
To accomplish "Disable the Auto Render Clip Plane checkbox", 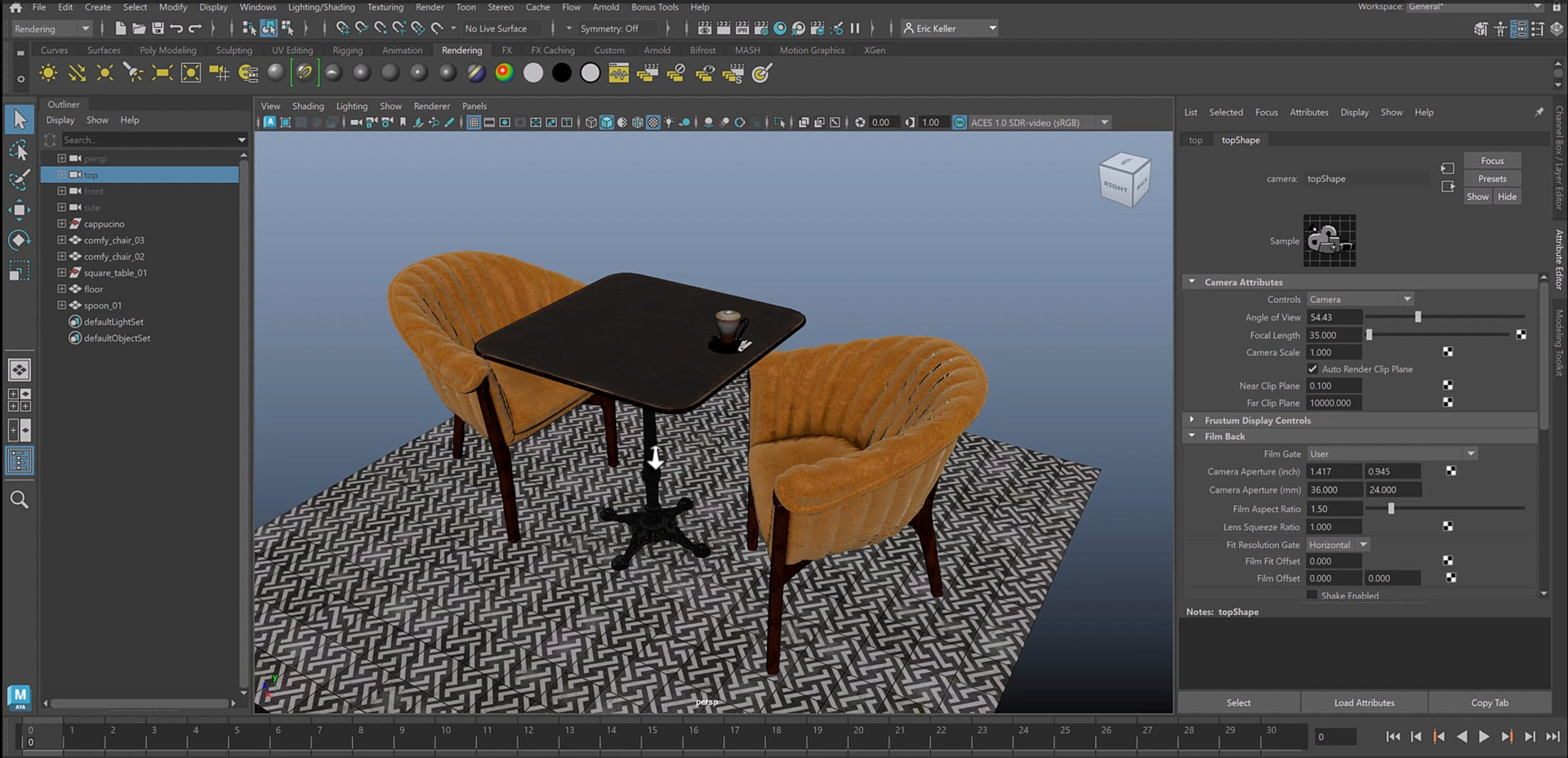I will pyautogui.click(x=1312, y=369).
